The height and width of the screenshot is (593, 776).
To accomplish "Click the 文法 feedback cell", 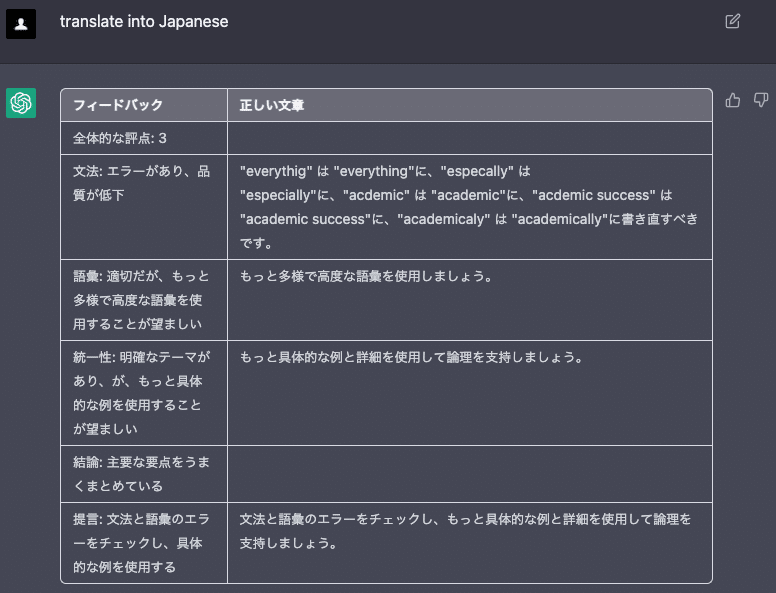I will pyautogui.click(x=142, y=183).
